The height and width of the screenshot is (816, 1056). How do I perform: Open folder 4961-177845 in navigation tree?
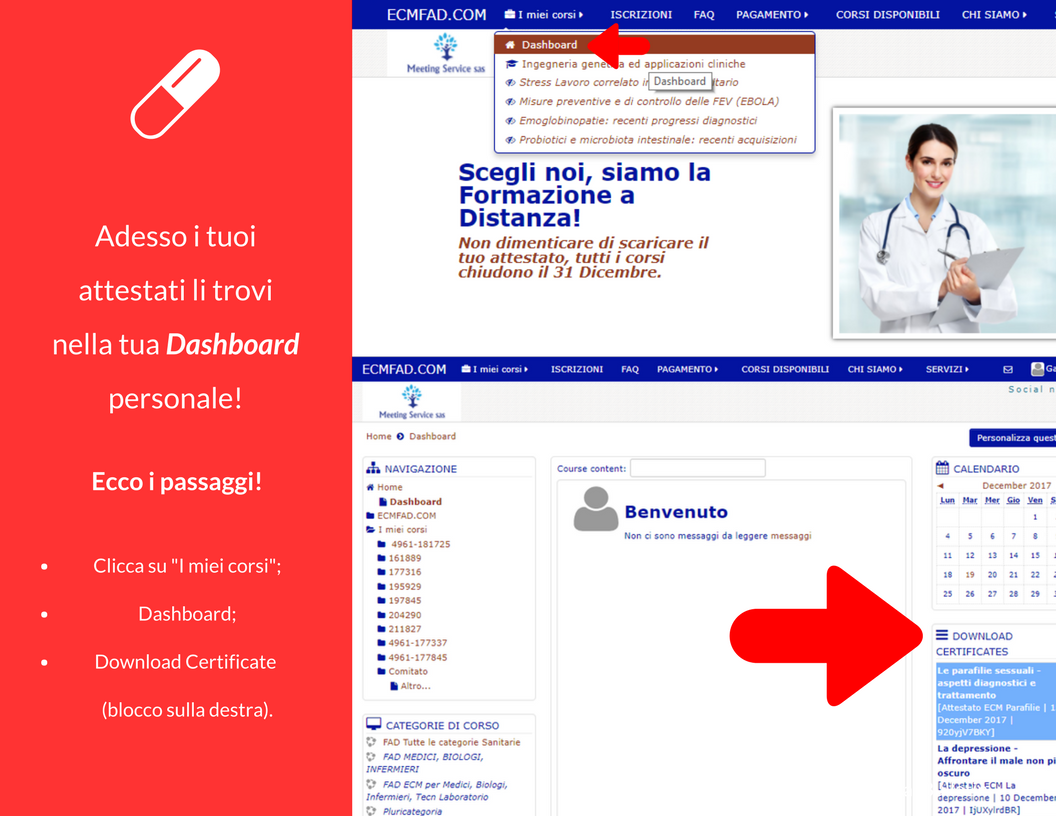point(418,658)
